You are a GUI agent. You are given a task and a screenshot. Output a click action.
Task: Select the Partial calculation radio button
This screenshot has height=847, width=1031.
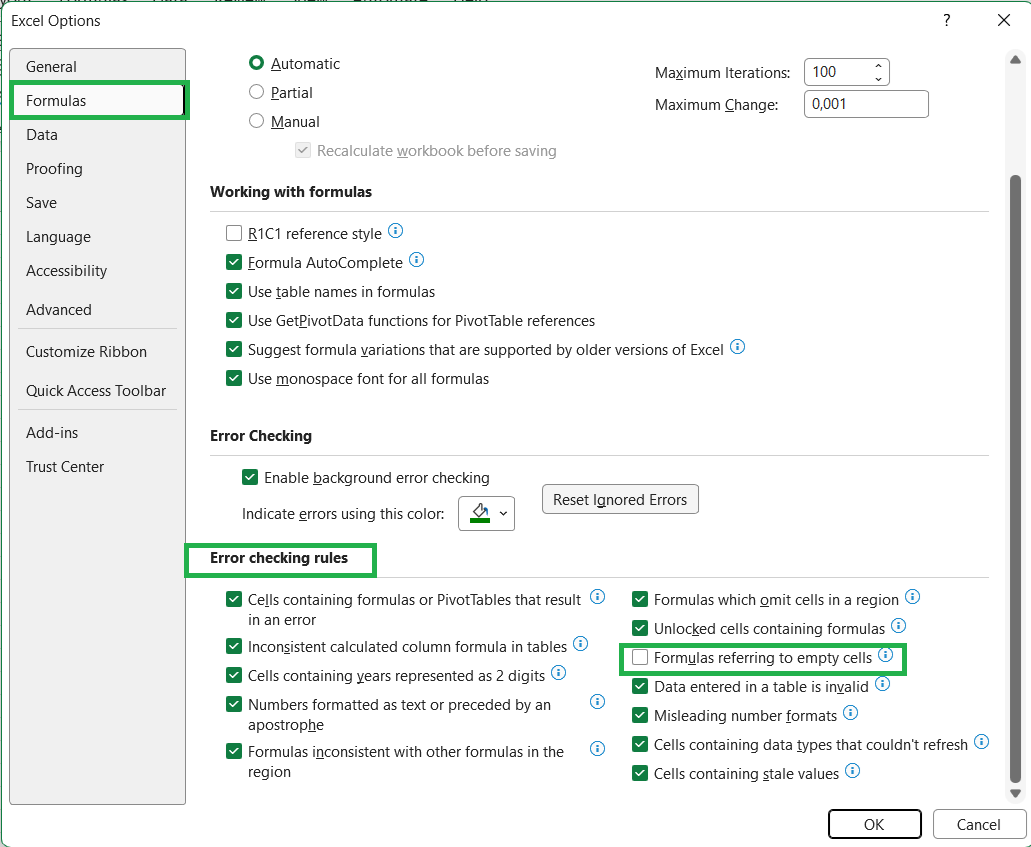click(256, 92)
